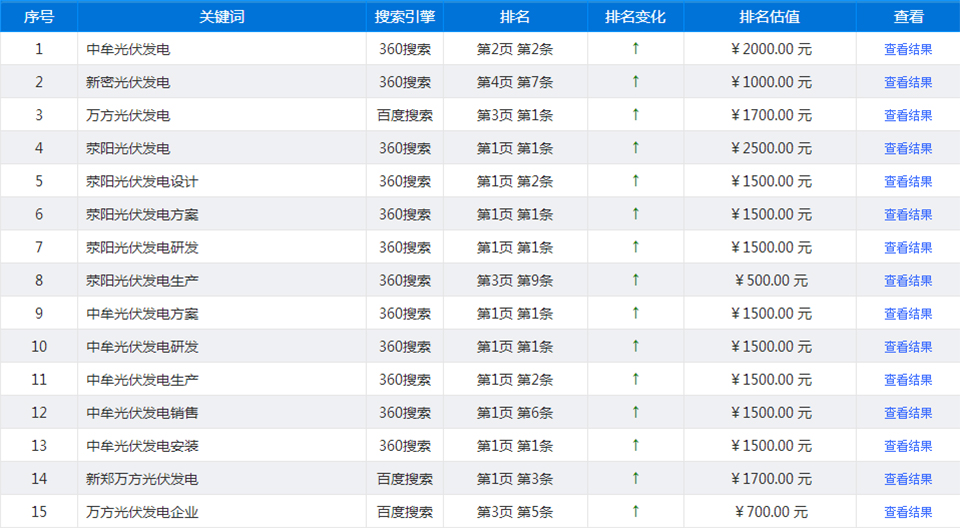The image size is (960, 528).
Task: View results for 荥阳光伏发电方案
Action: click(x=908, y=214)
